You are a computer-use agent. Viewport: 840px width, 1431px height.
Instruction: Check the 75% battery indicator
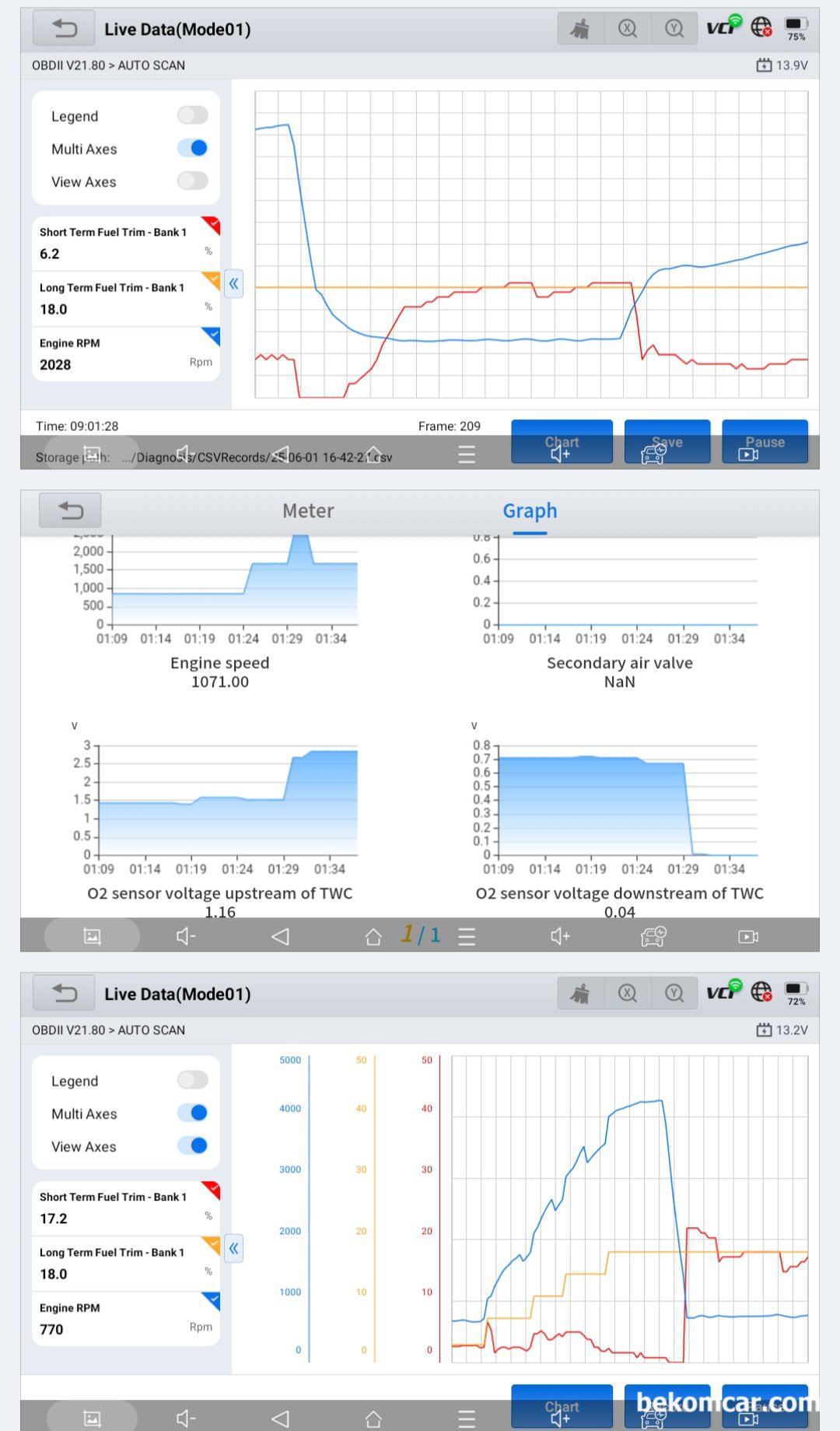coord(796,29)
